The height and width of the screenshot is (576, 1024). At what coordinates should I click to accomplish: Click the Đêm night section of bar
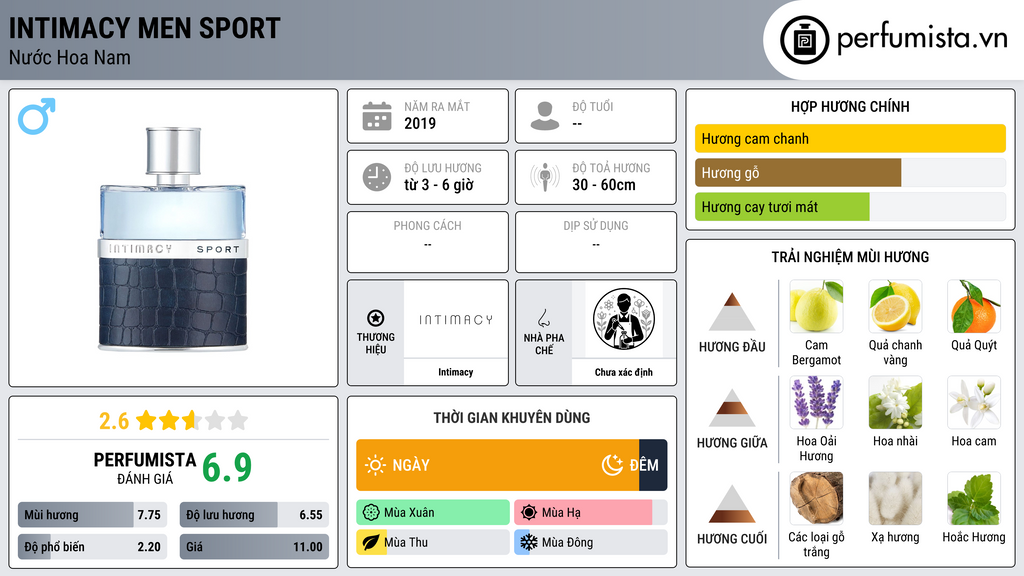653,465
